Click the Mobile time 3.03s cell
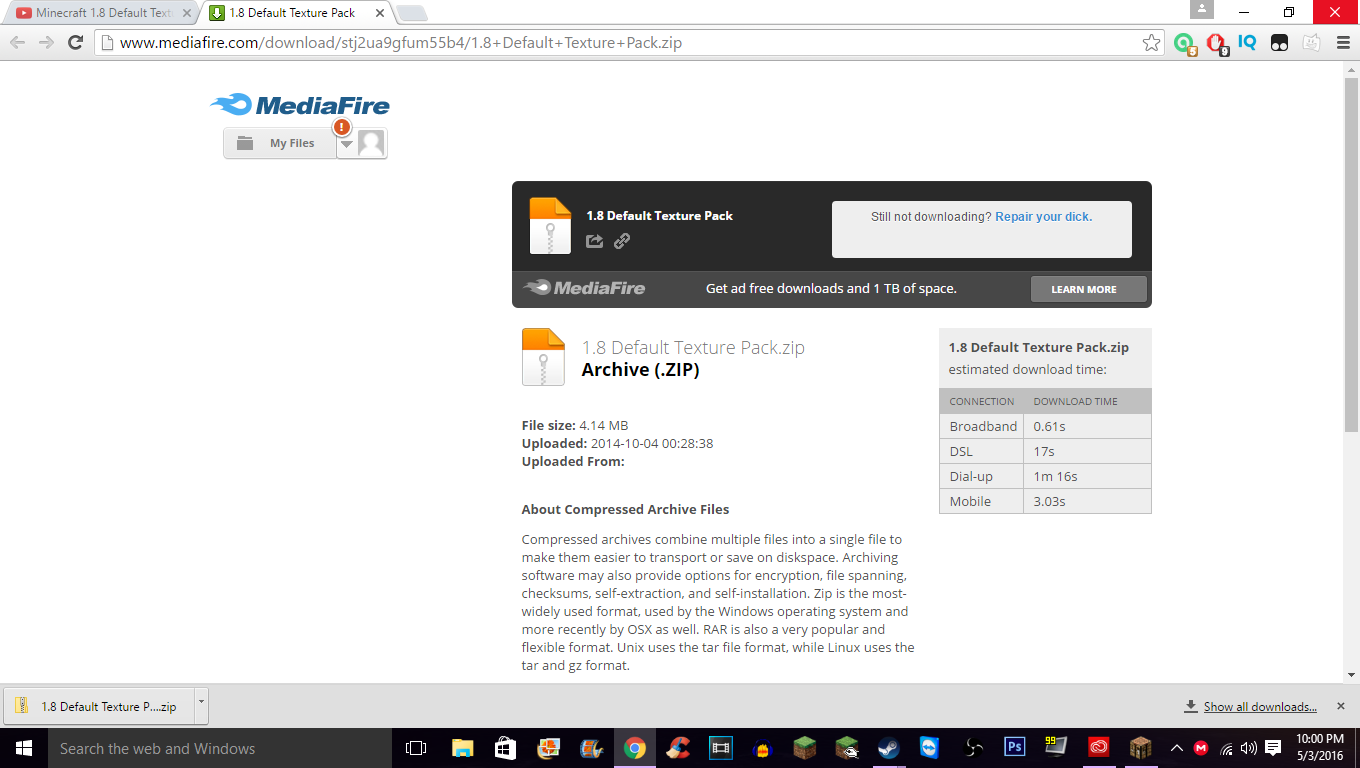 tap(1087, 501)
